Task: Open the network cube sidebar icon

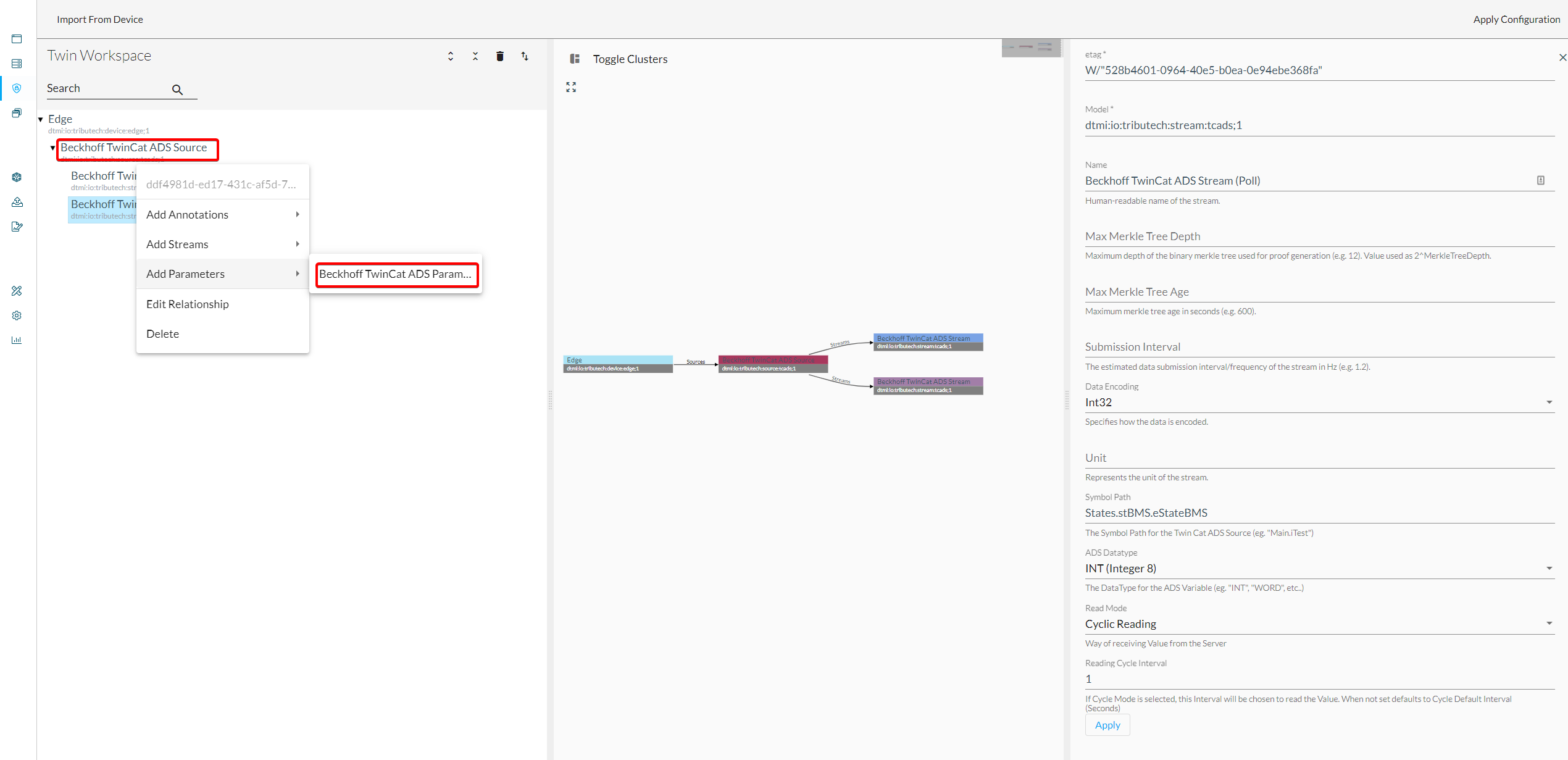Action: pyautogui.click(x=17, y=177)
